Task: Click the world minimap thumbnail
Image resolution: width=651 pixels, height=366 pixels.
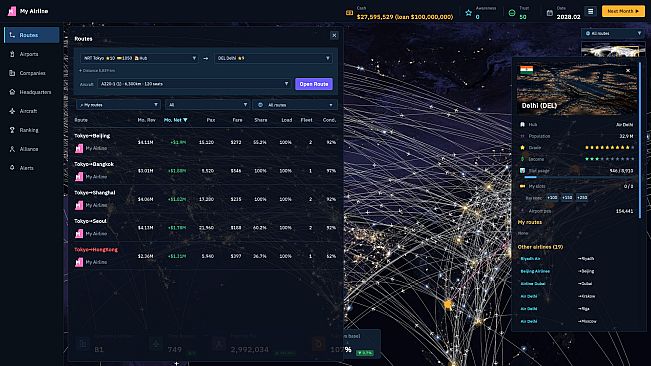Action: (613, 49)
